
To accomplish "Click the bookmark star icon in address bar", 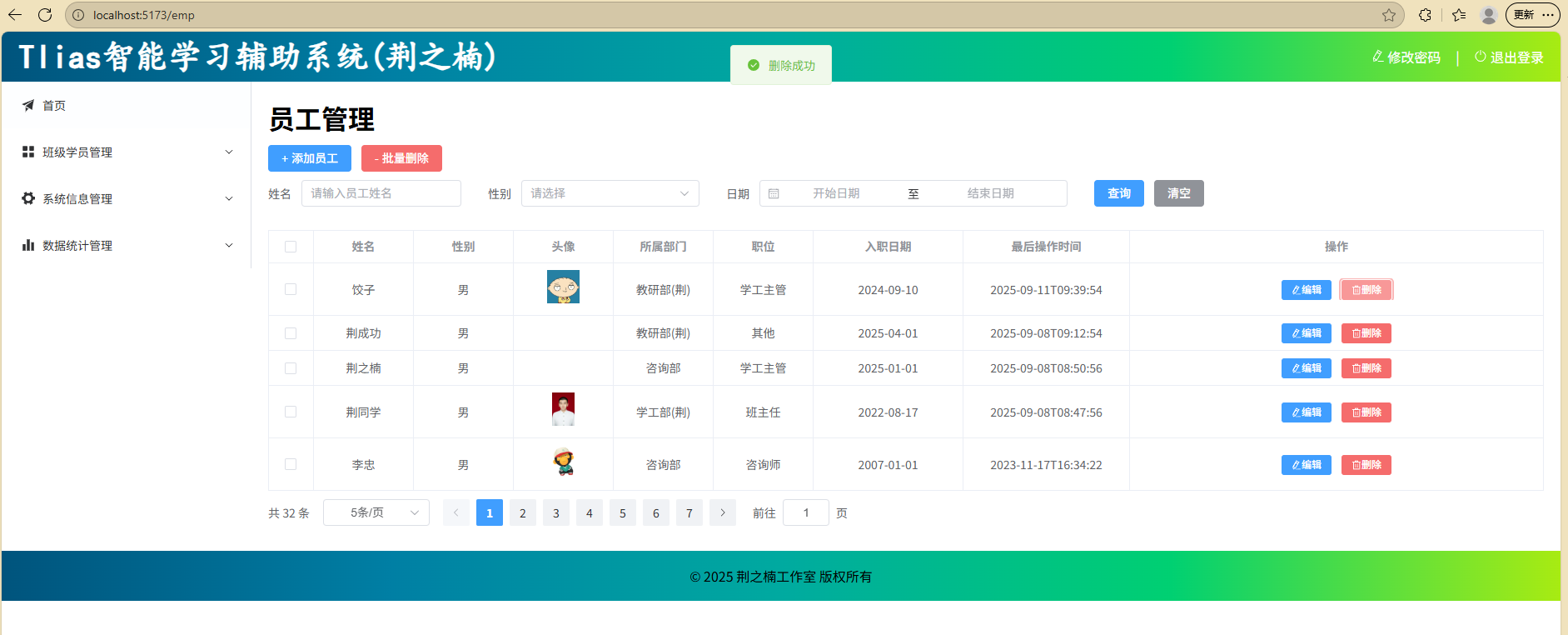I will pyautogui.click(x=1389, y=15).
